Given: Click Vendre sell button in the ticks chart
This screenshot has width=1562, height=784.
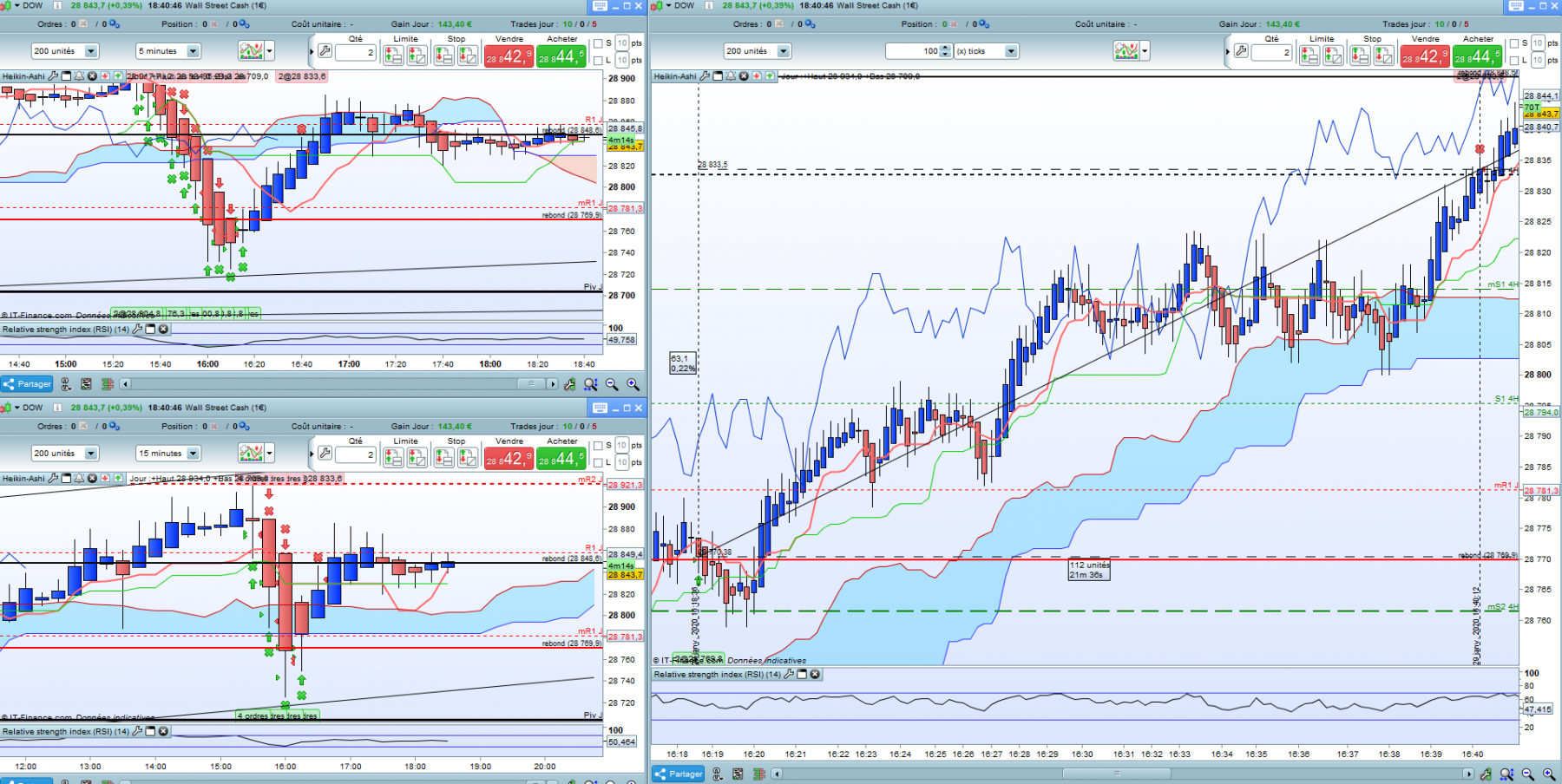Looking at the screenshot, I should tap(1424, 56).
